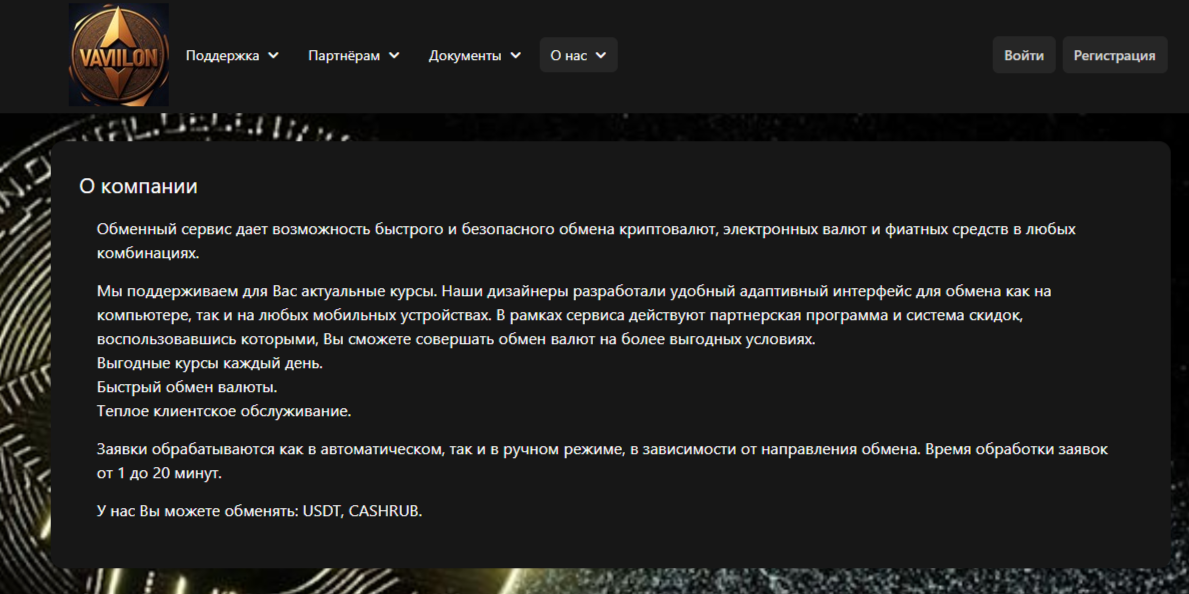1189x594 pixels.
Task: Click the Войти login button
Action: click(x=1024, y=55)
